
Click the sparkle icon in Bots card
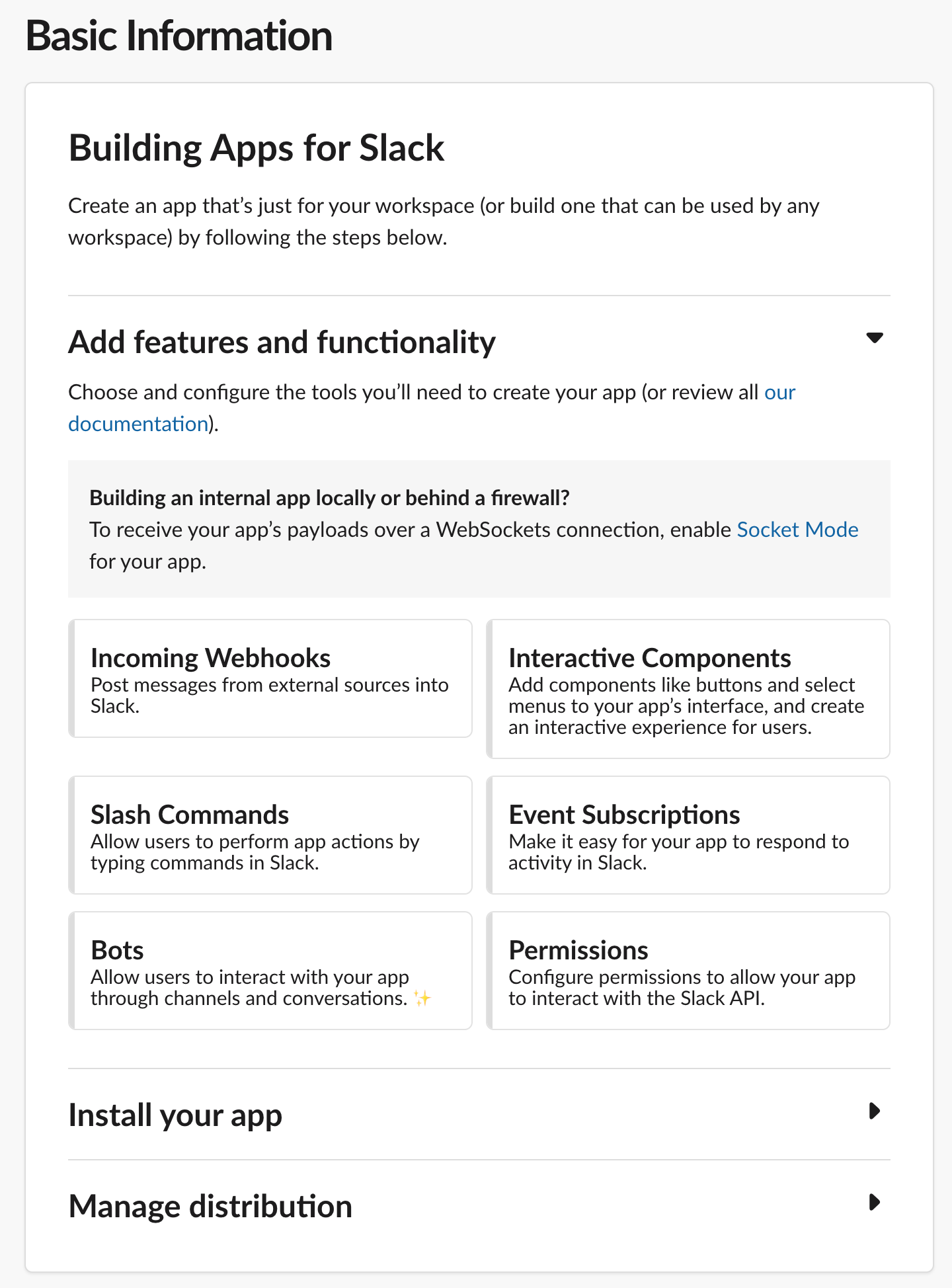pyautogui.click(x=422, y=998)
